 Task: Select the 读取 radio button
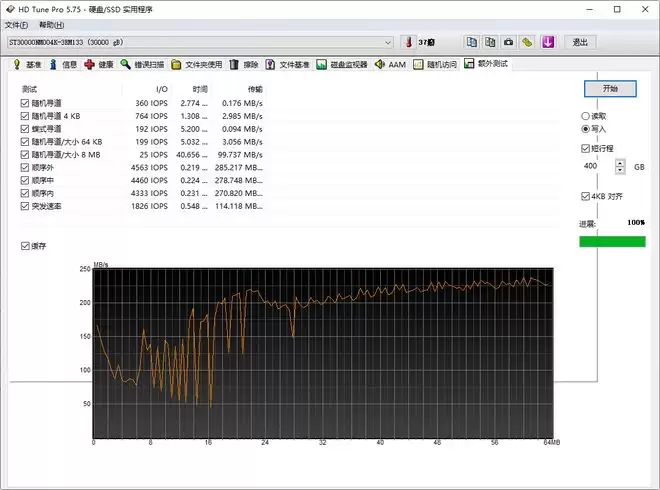click(586, 116)
